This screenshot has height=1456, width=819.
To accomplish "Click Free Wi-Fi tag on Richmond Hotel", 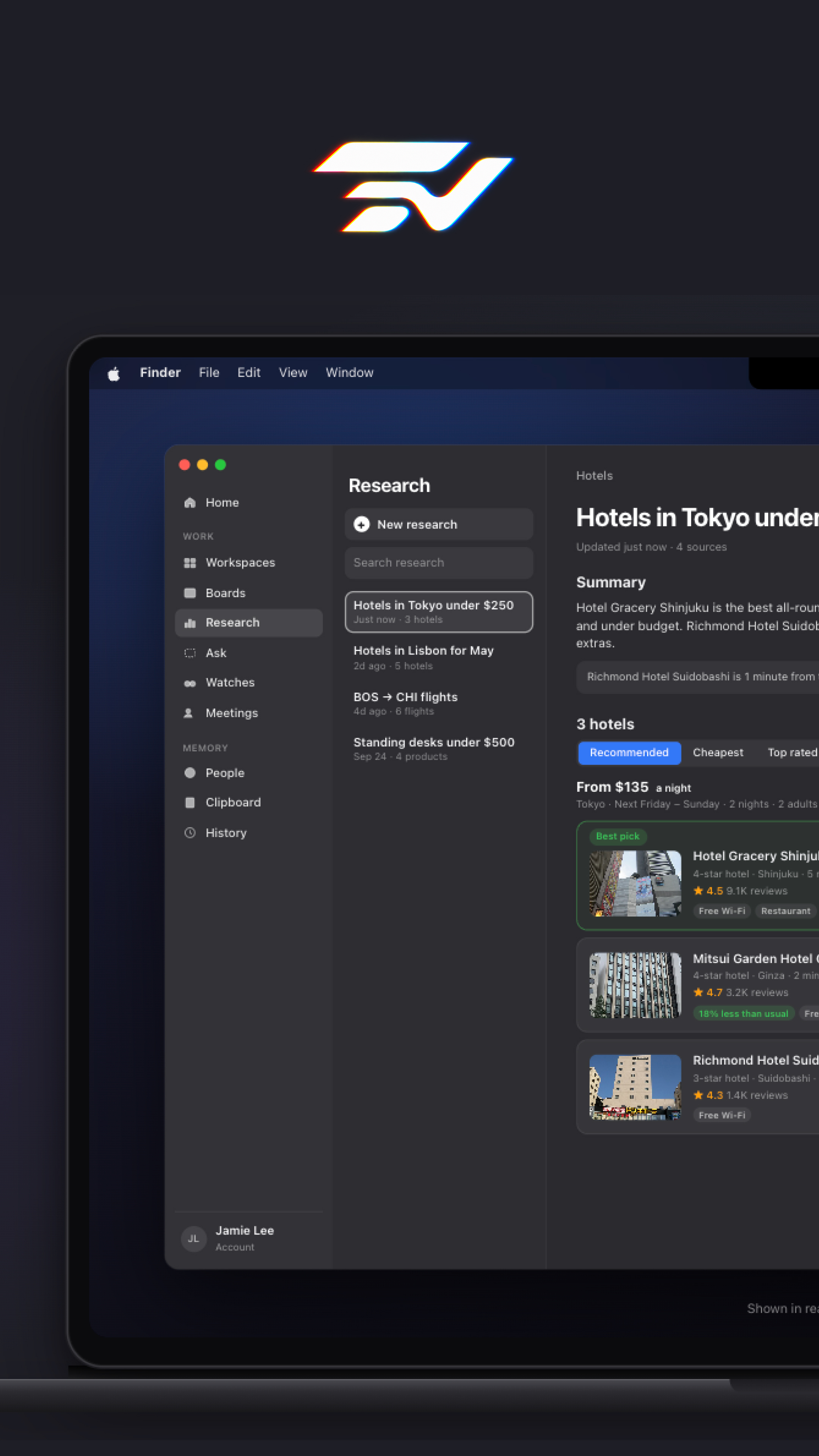I will [x=722, y=1115].
